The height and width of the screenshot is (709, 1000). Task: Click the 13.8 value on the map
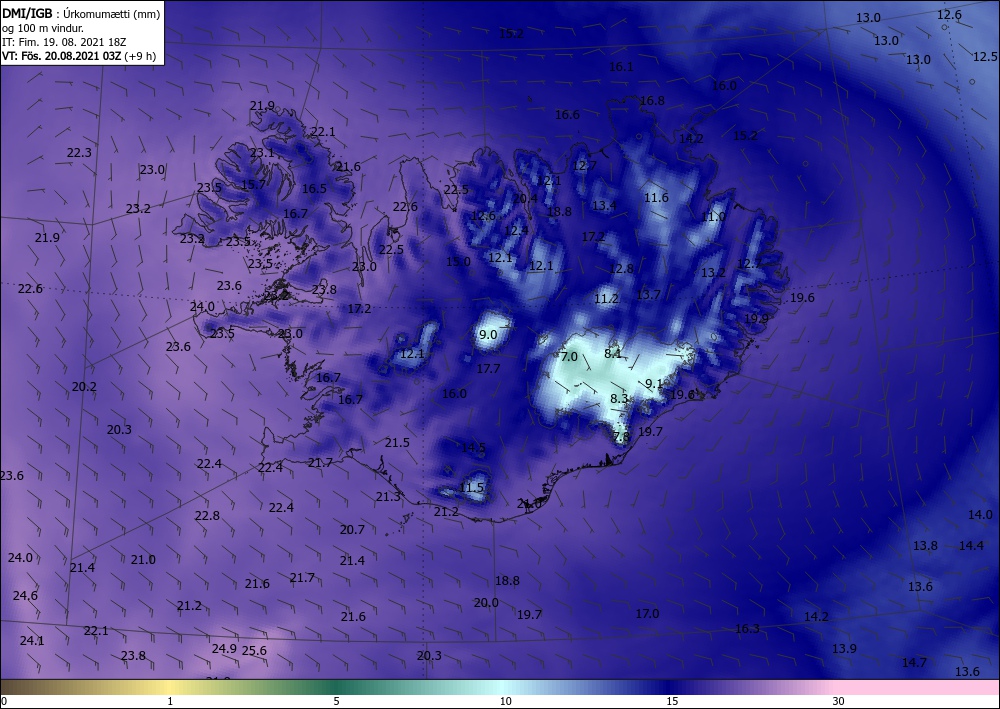(925, 545)
